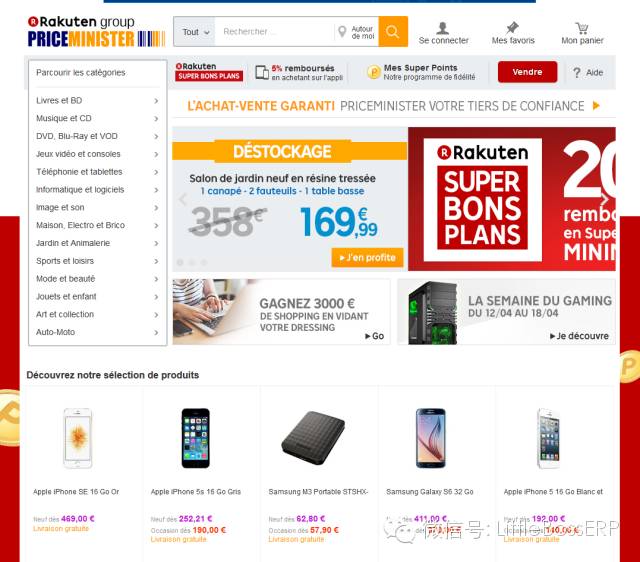
Task: Click the mobile app 5% remboursés icon
Action: pyautogui.click(x=262, y=72)
